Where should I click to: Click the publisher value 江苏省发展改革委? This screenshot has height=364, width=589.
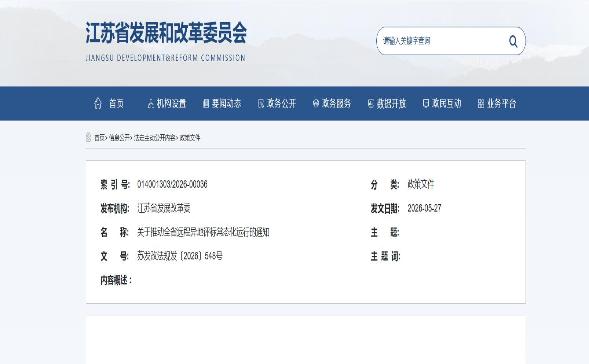click(x=164, y=208)
